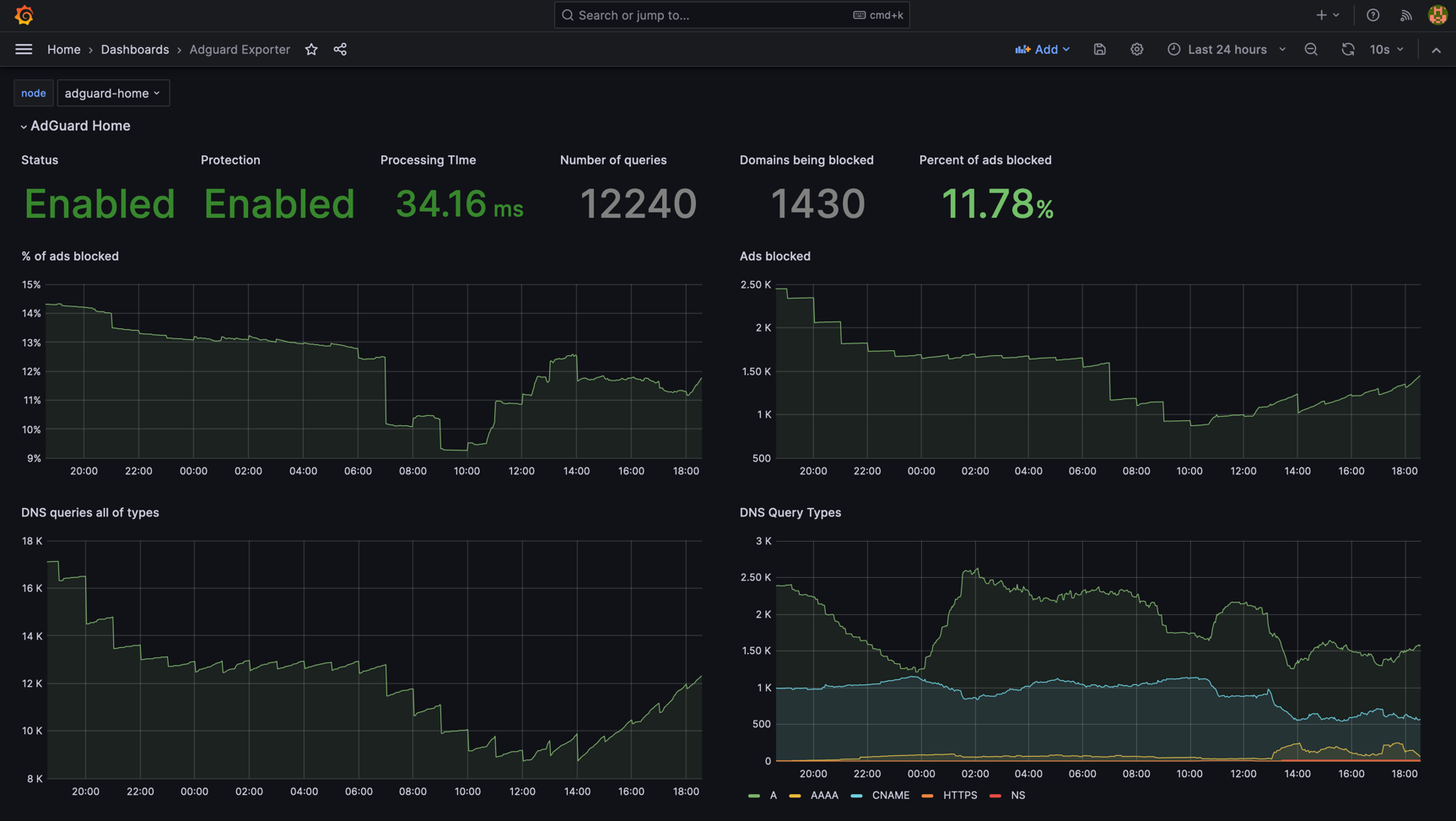The image size is (1456, 821).
Task: Open the % of ads blocked panel title
Action: (x=70, y=257)
